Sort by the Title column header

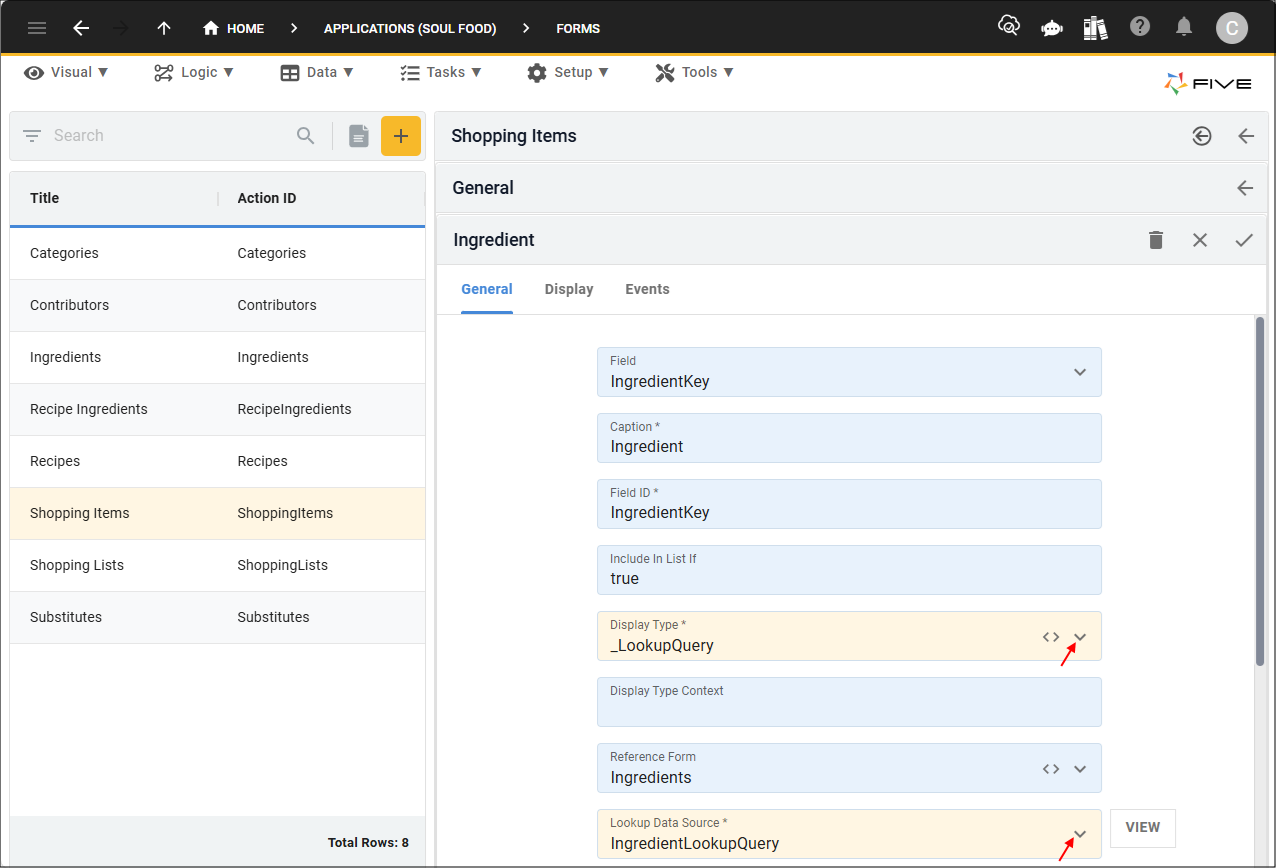point(45,198)
